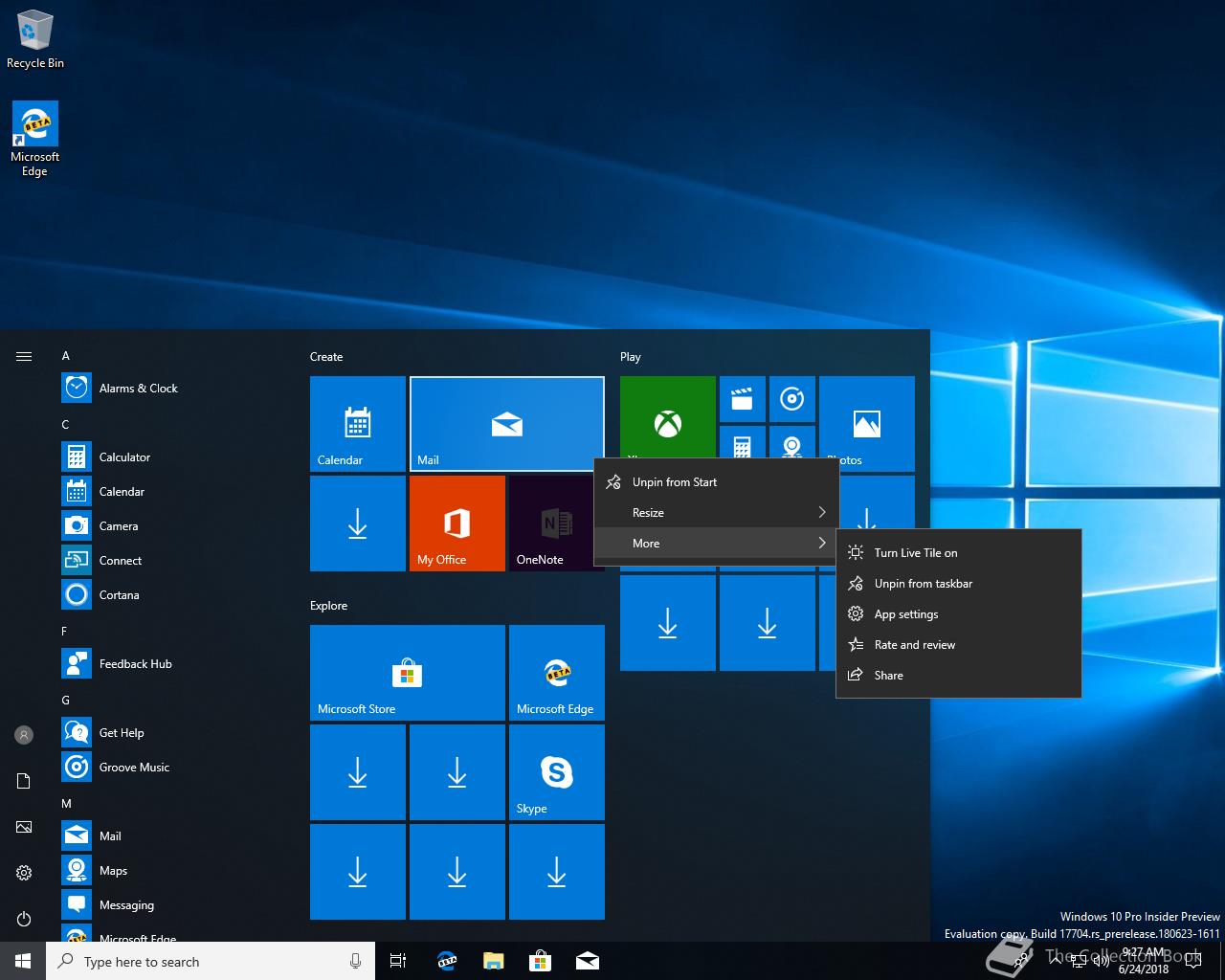Launch Maps from the app list
The width and height of the screenshot is (1225, 980).
172,871
